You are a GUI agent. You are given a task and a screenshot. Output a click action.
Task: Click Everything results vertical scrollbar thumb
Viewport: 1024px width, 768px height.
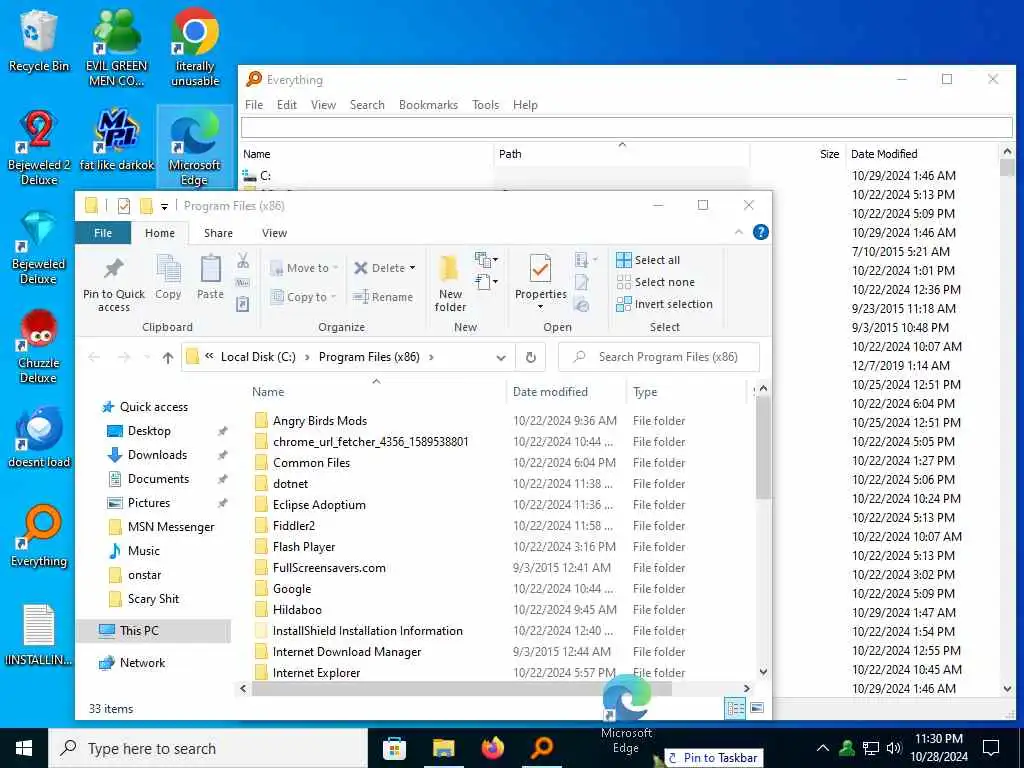[x=1007, y=168]
